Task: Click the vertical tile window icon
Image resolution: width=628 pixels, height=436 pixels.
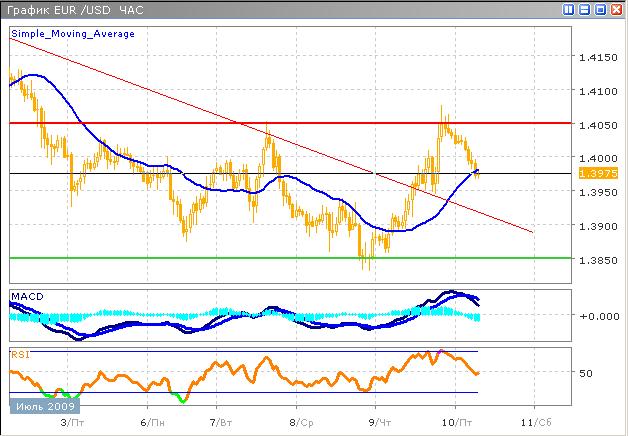Action: (568, 10)
